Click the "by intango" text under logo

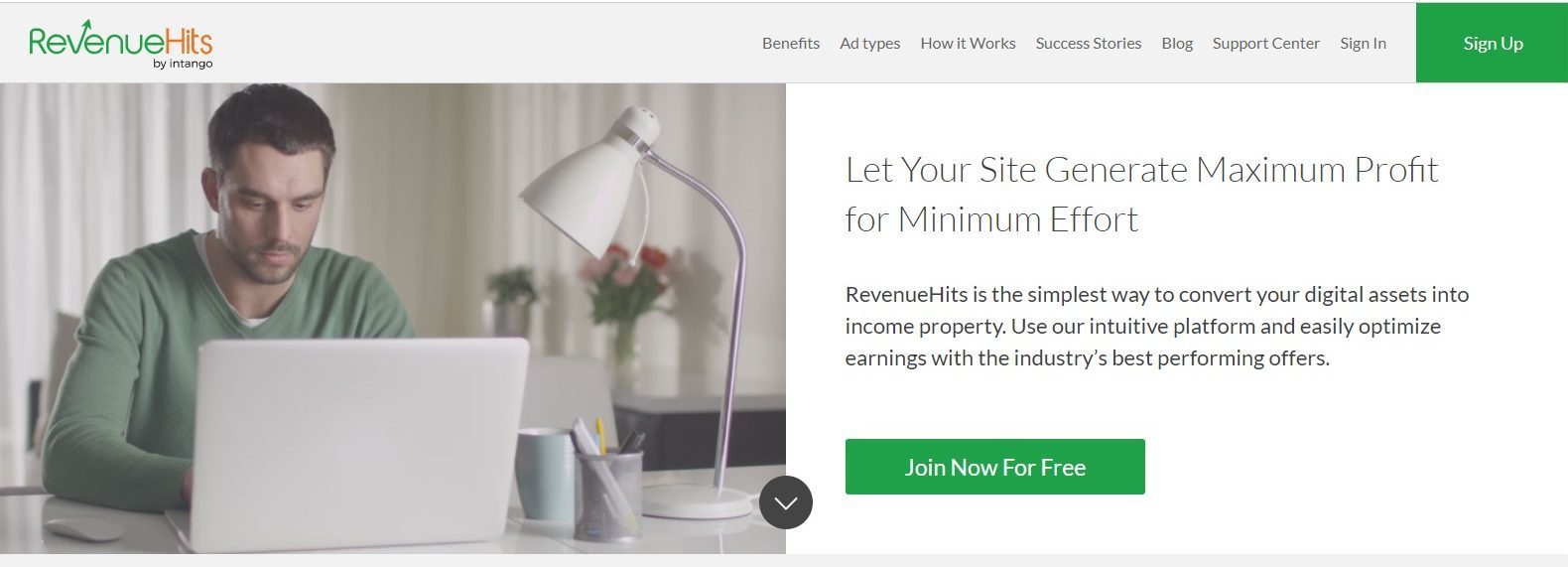tap(183, 65)
